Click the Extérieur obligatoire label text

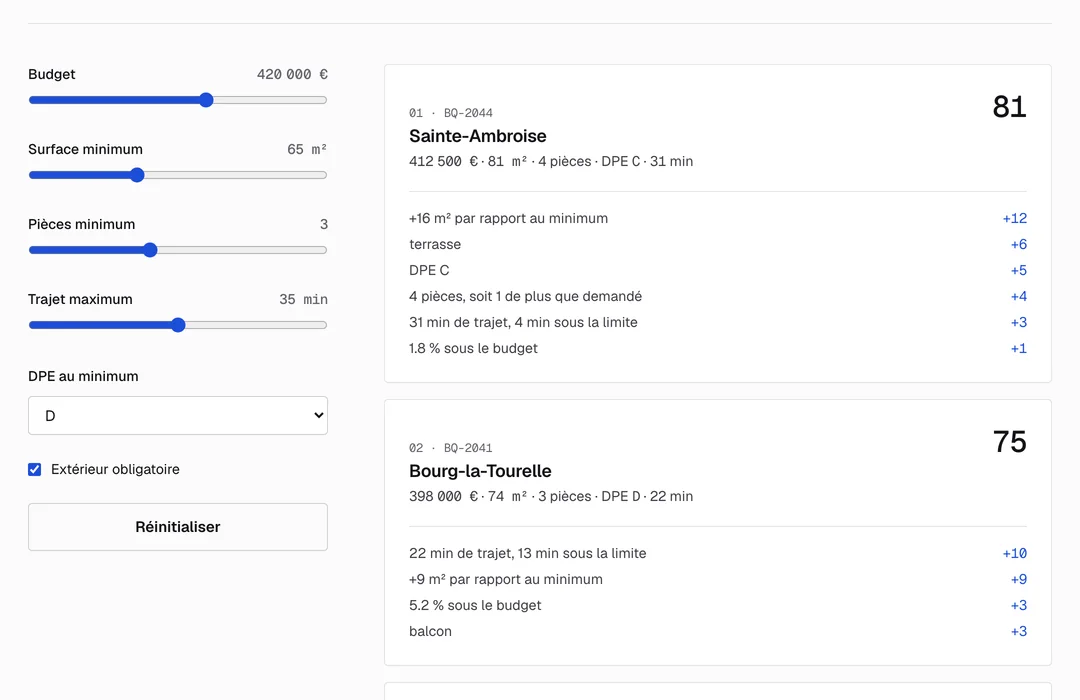click(x=115, y=469)
